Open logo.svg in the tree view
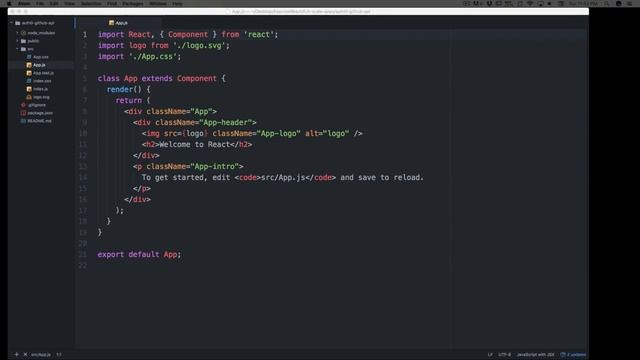The height and width of the screenshot is (360, 640). 41,97
